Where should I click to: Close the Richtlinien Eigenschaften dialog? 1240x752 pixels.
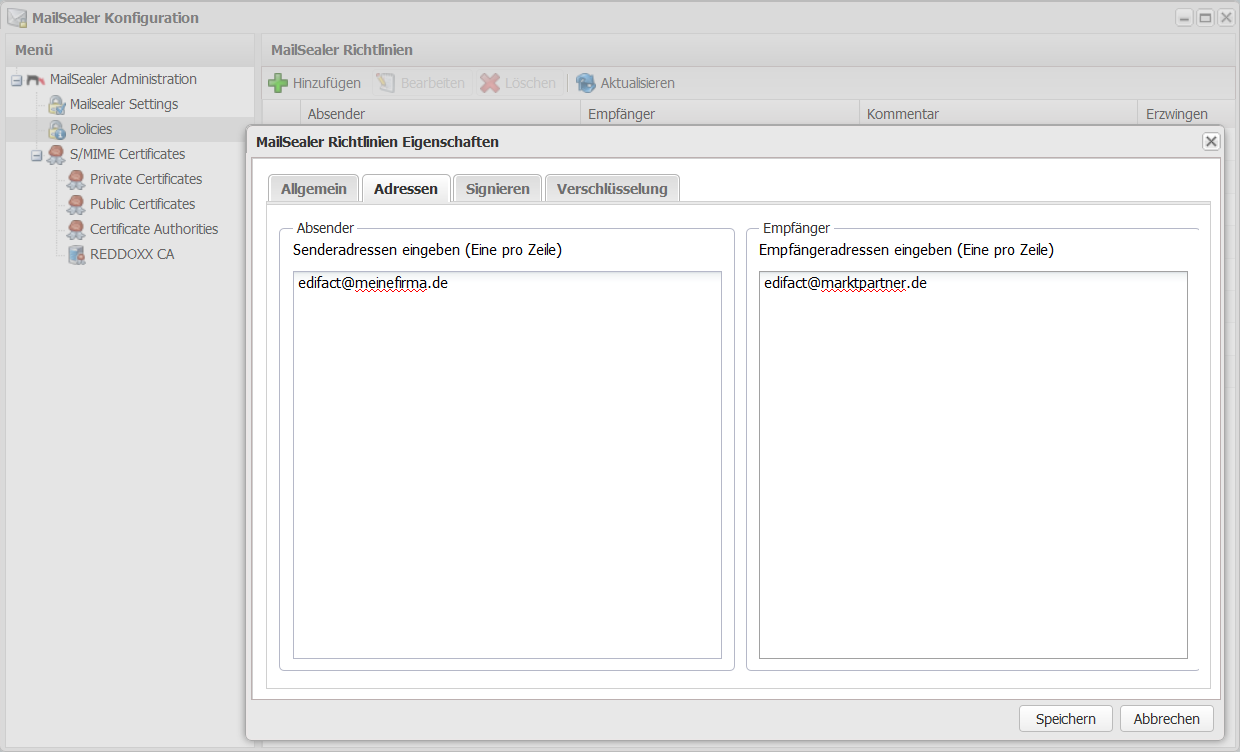click(x=1211, y=142)
